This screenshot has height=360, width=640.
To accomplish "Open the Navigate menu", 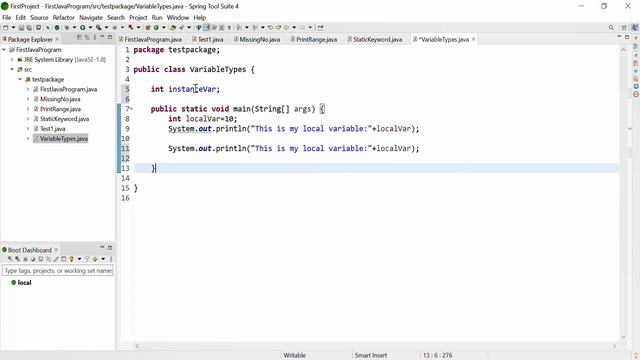I will [x=91, y=18].
